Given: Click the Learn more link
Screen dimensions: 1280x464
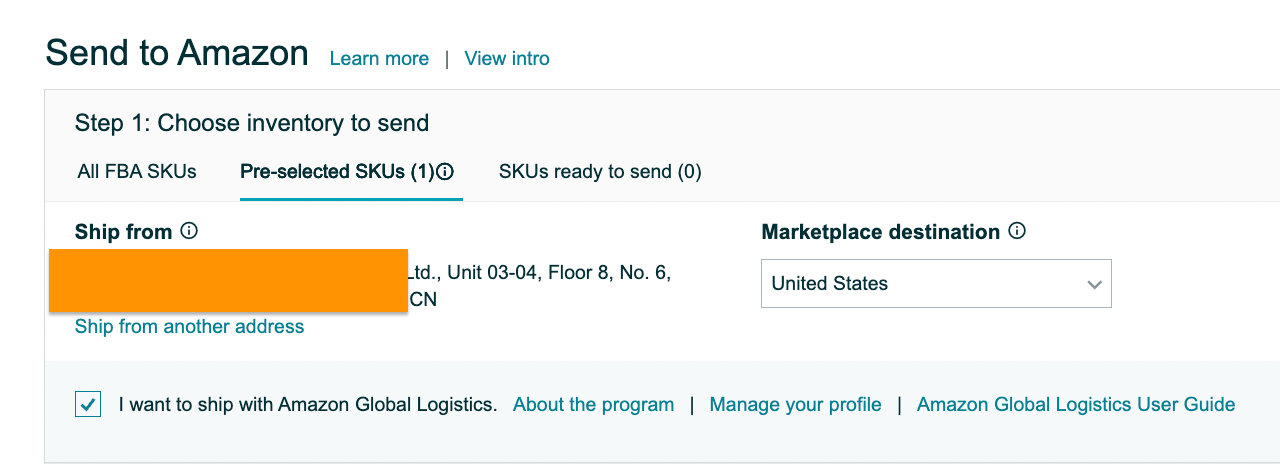Looking at the screenshot, I should coord(379,59).
